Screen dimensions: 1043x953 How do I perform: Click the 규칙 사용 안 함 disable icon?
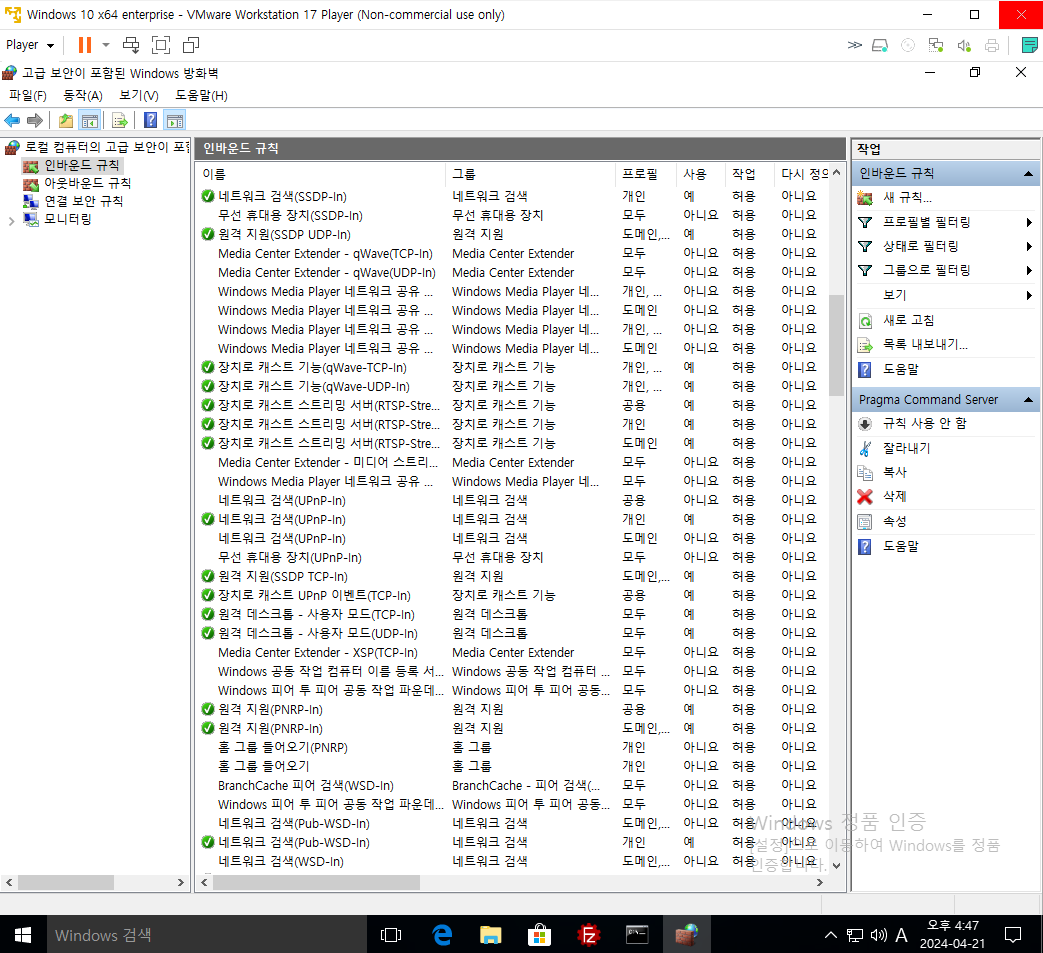click(x=865, y=424)
